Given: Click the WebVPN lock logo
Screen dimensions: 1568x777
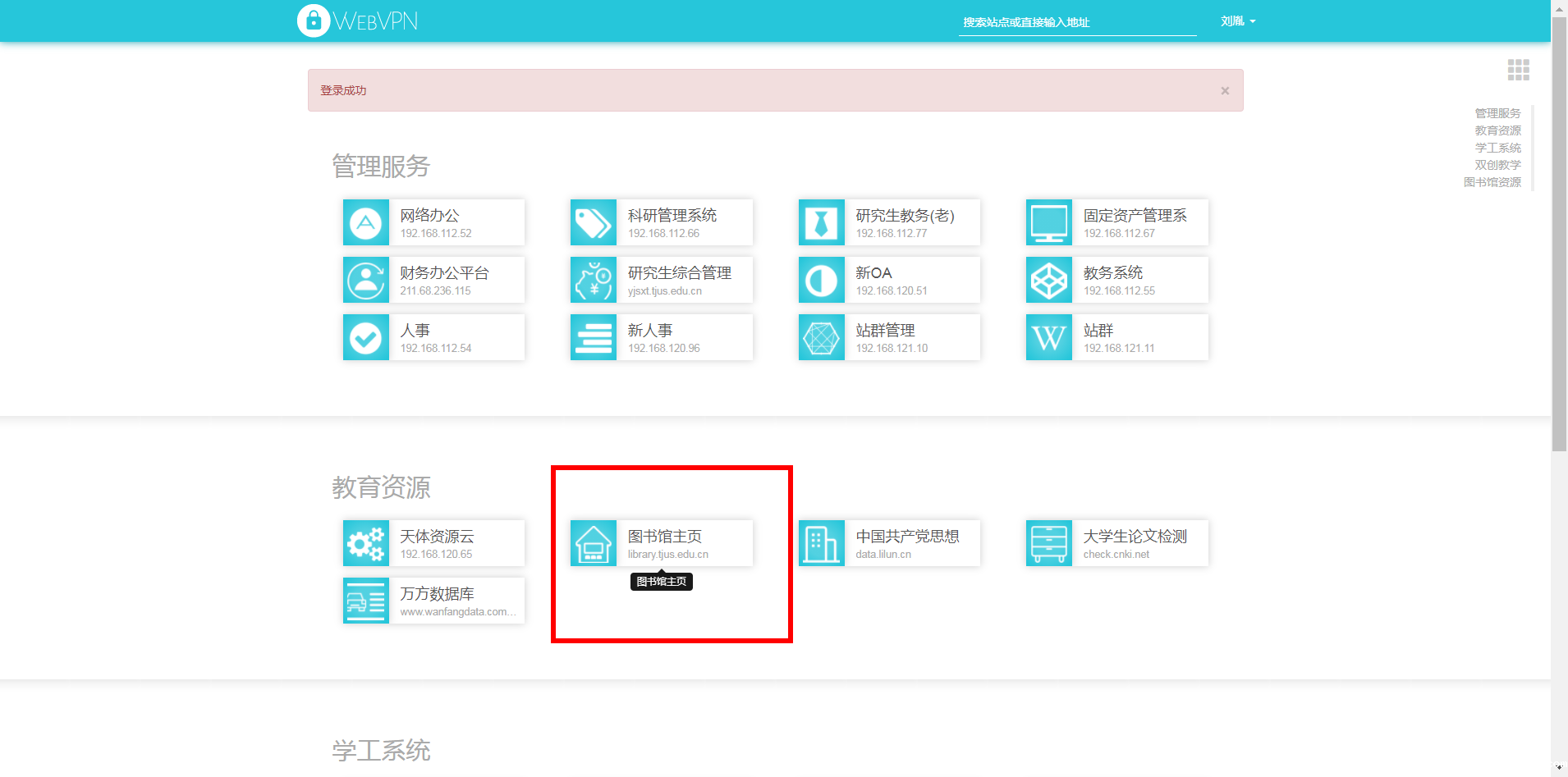Looking at the screenshot, I should coord(314,21).
